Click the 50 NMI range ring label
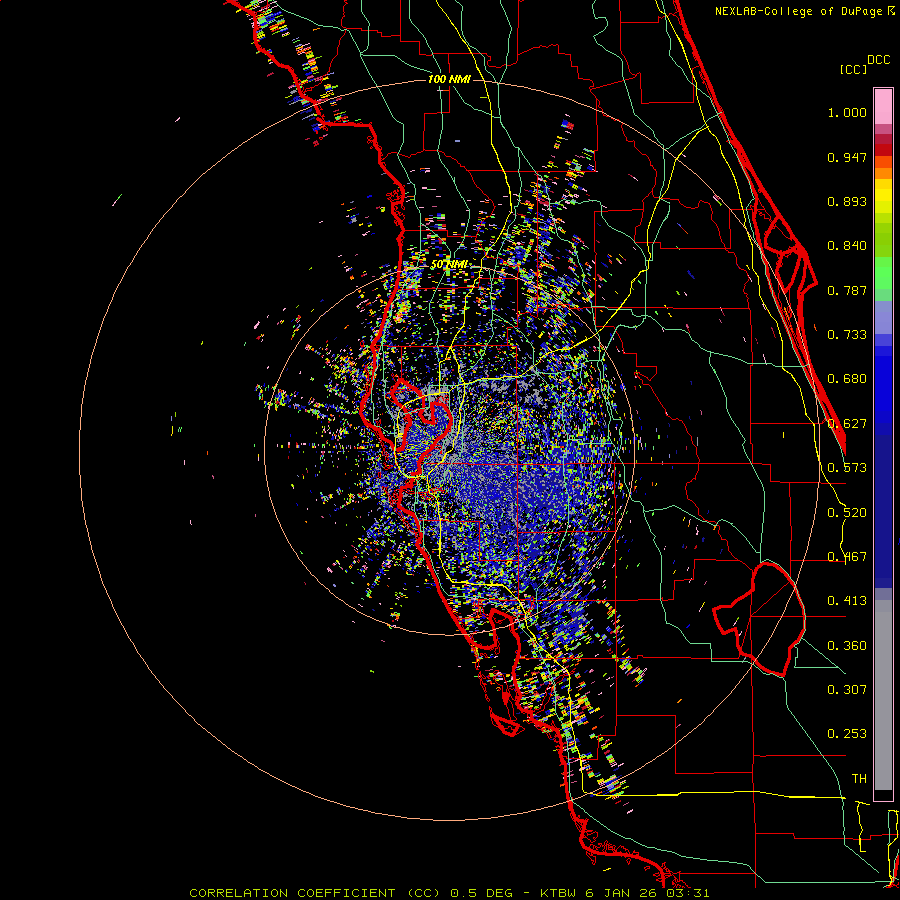Viewport: 900px width, 900px height. [449, 265]
